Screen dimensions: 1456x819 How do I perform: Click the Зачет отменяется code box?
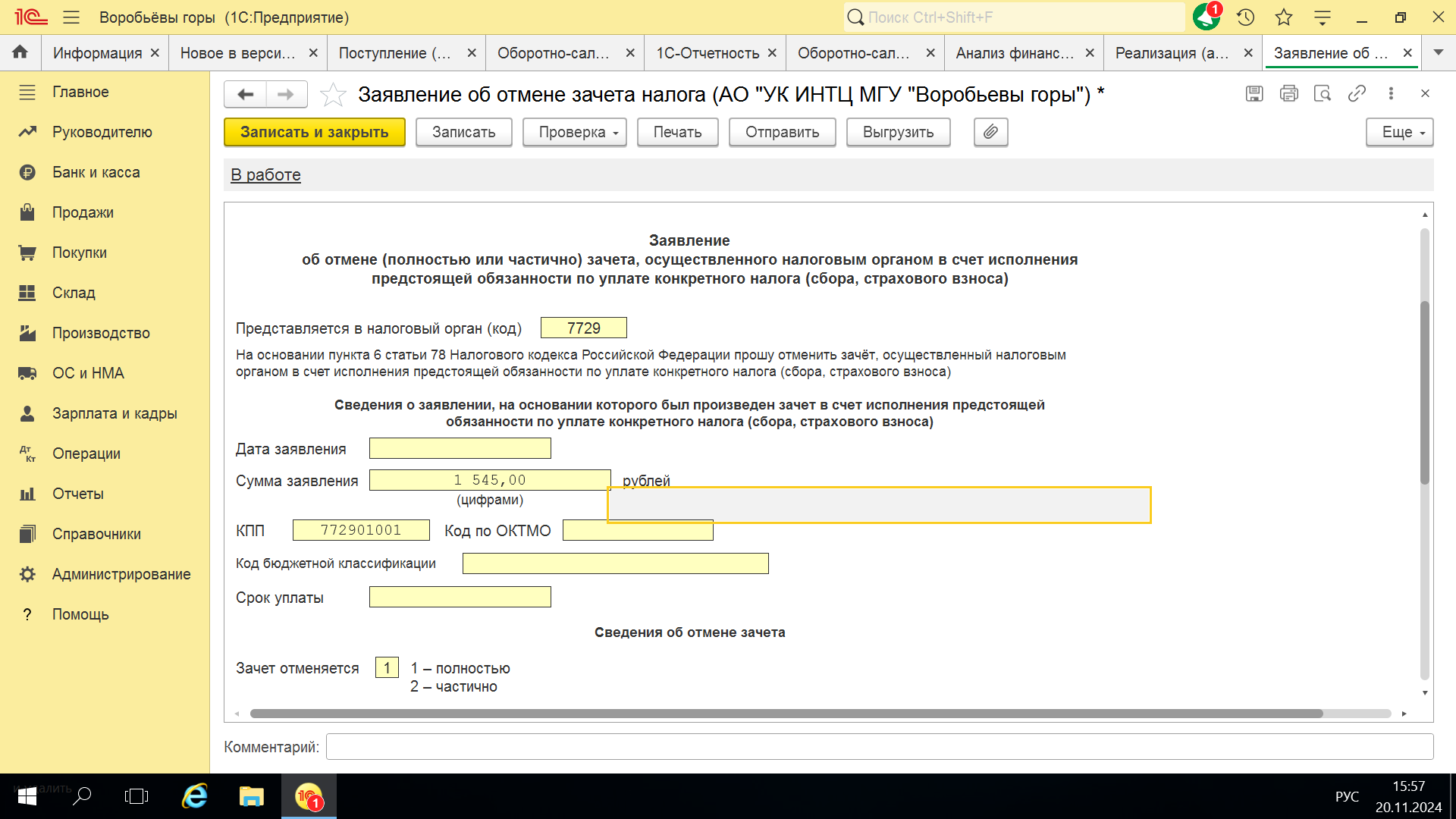pyautogui.click(x=387, y=667)
